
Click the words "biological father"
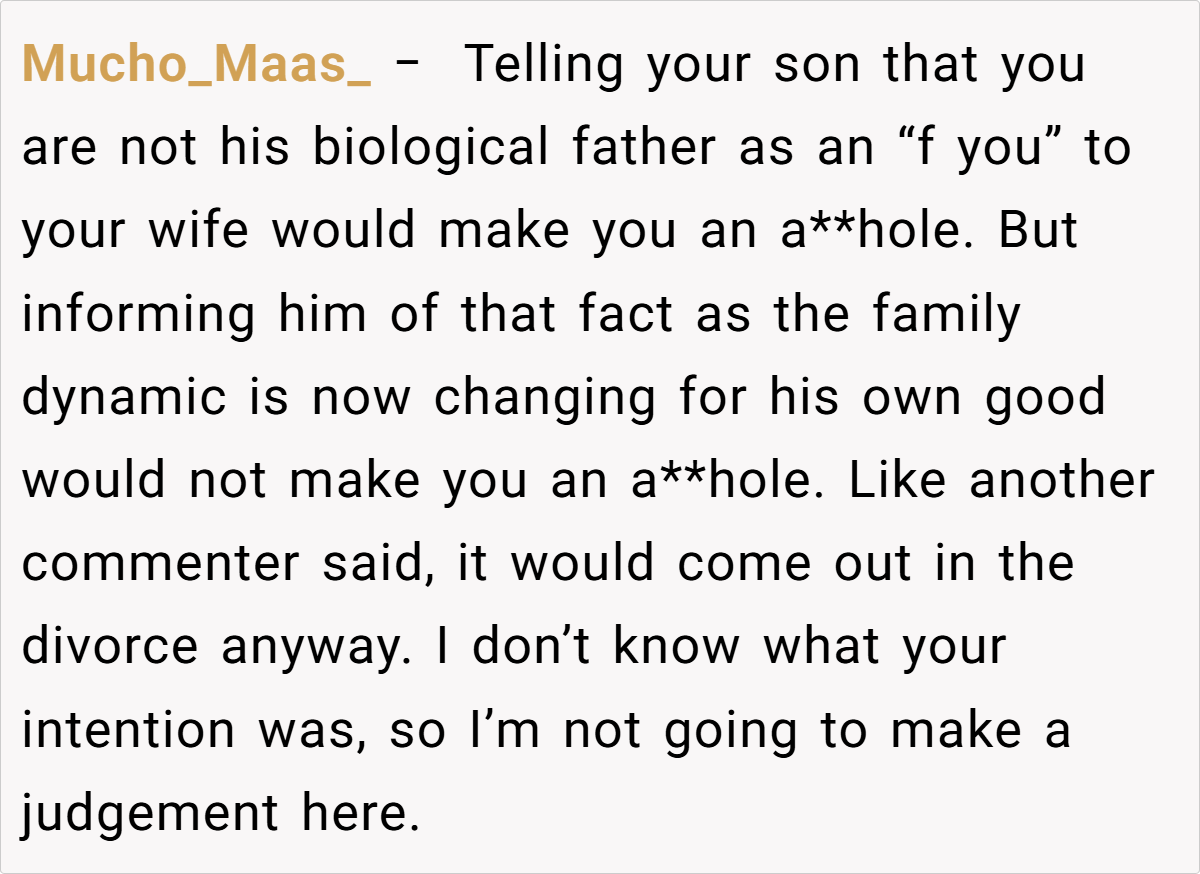pos(516,148)
